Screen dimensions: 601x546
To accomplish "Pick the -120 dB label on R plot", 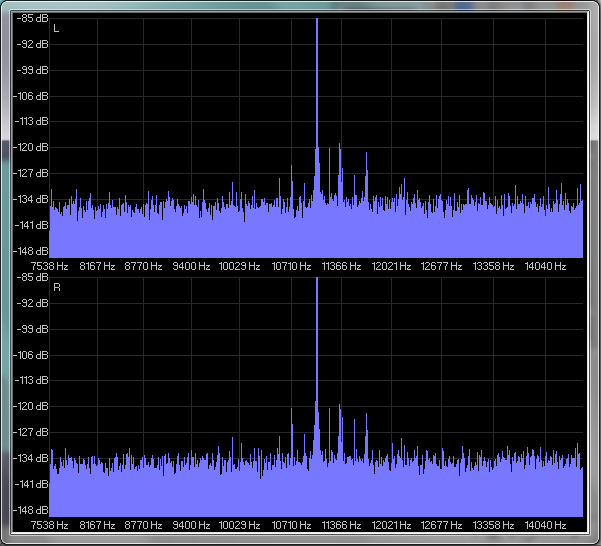I will click(31, 406).
